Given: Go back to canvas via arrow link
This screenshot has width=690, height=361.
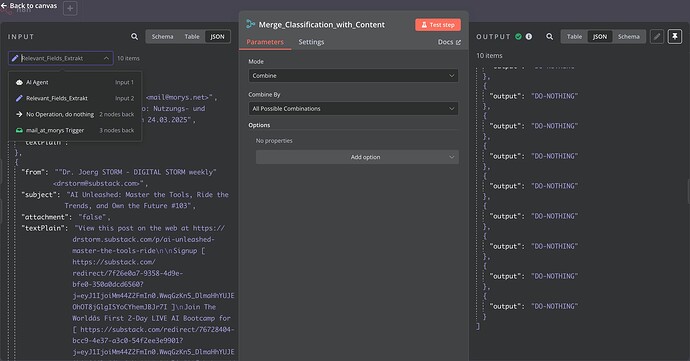Looking at the screenshot, I should (29, 6).
